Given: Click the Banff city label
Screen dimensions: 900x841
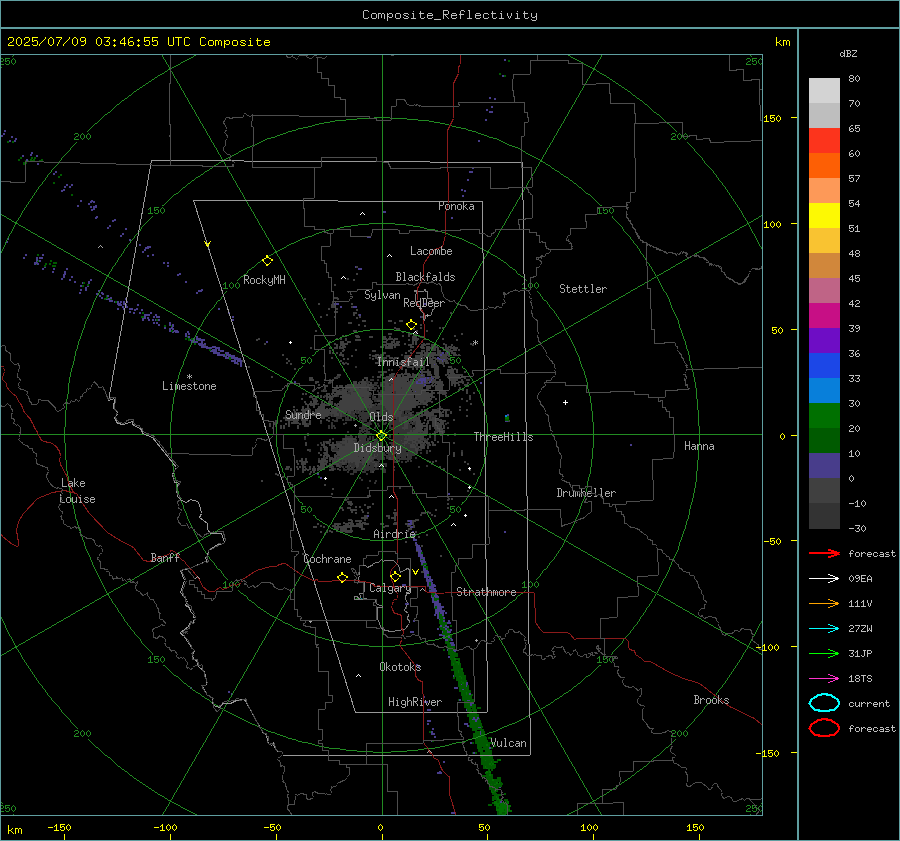Looking at the screenshot, I should [165, 557].
